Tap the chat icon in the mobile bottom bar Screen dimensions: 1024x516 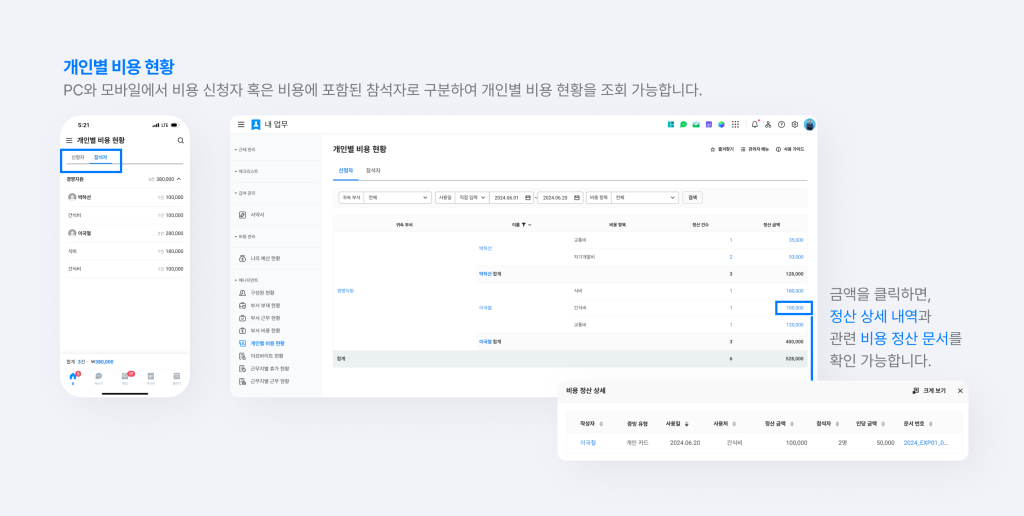pos(99,376)
